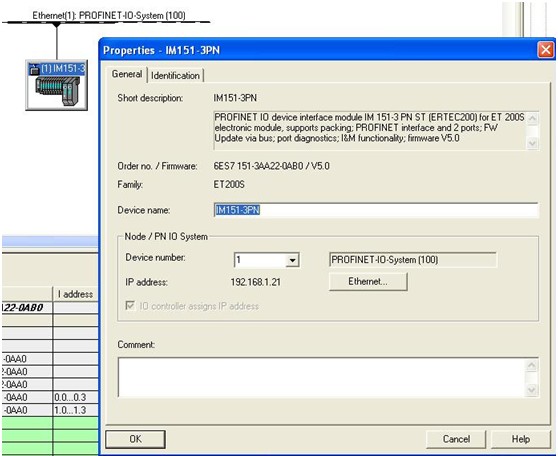Select the General tab
558x456 pixels.
pyautogui.click(x=127, y=74)
